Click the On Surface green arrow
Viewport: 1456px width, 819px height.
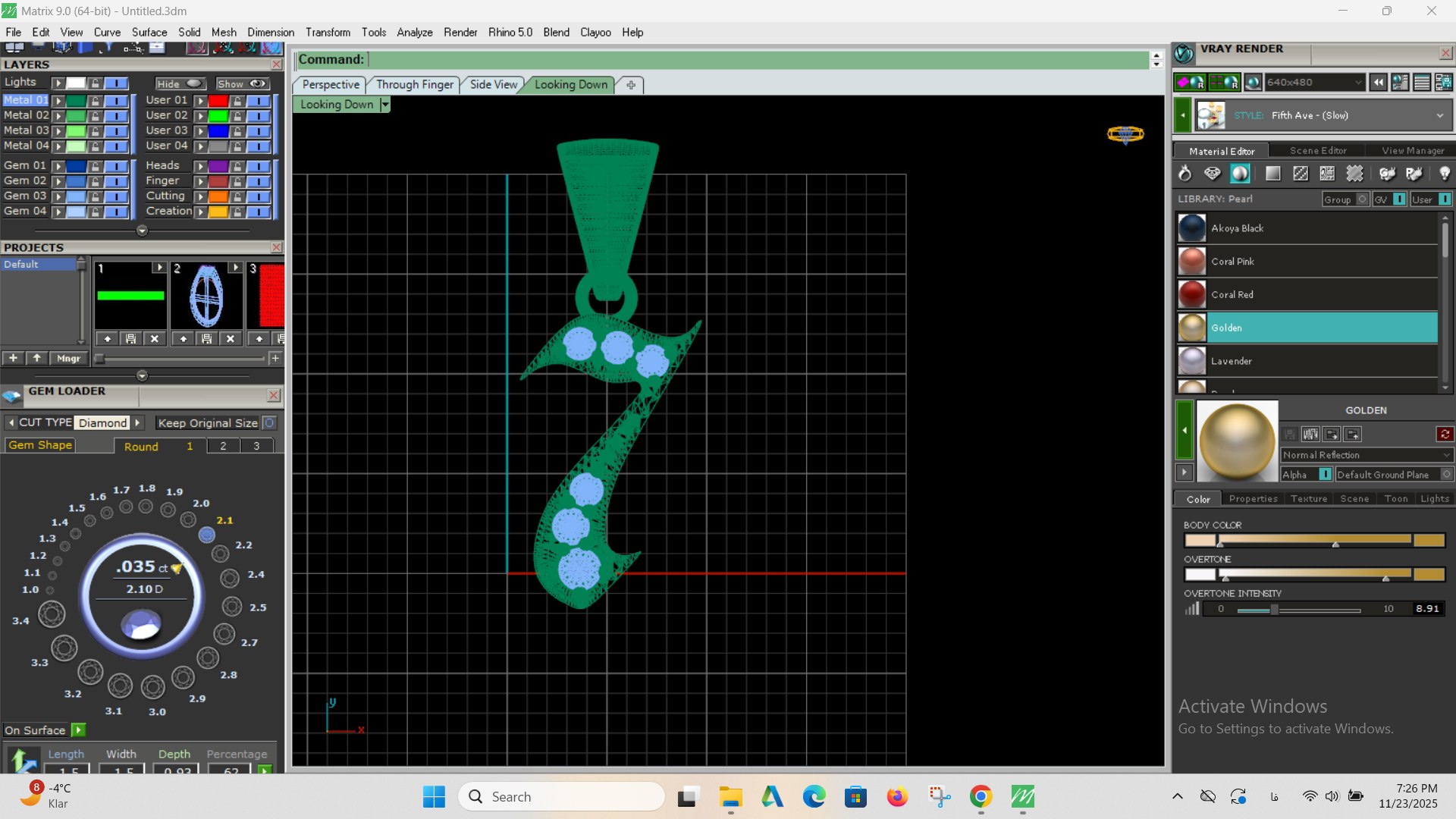point(78,730)
